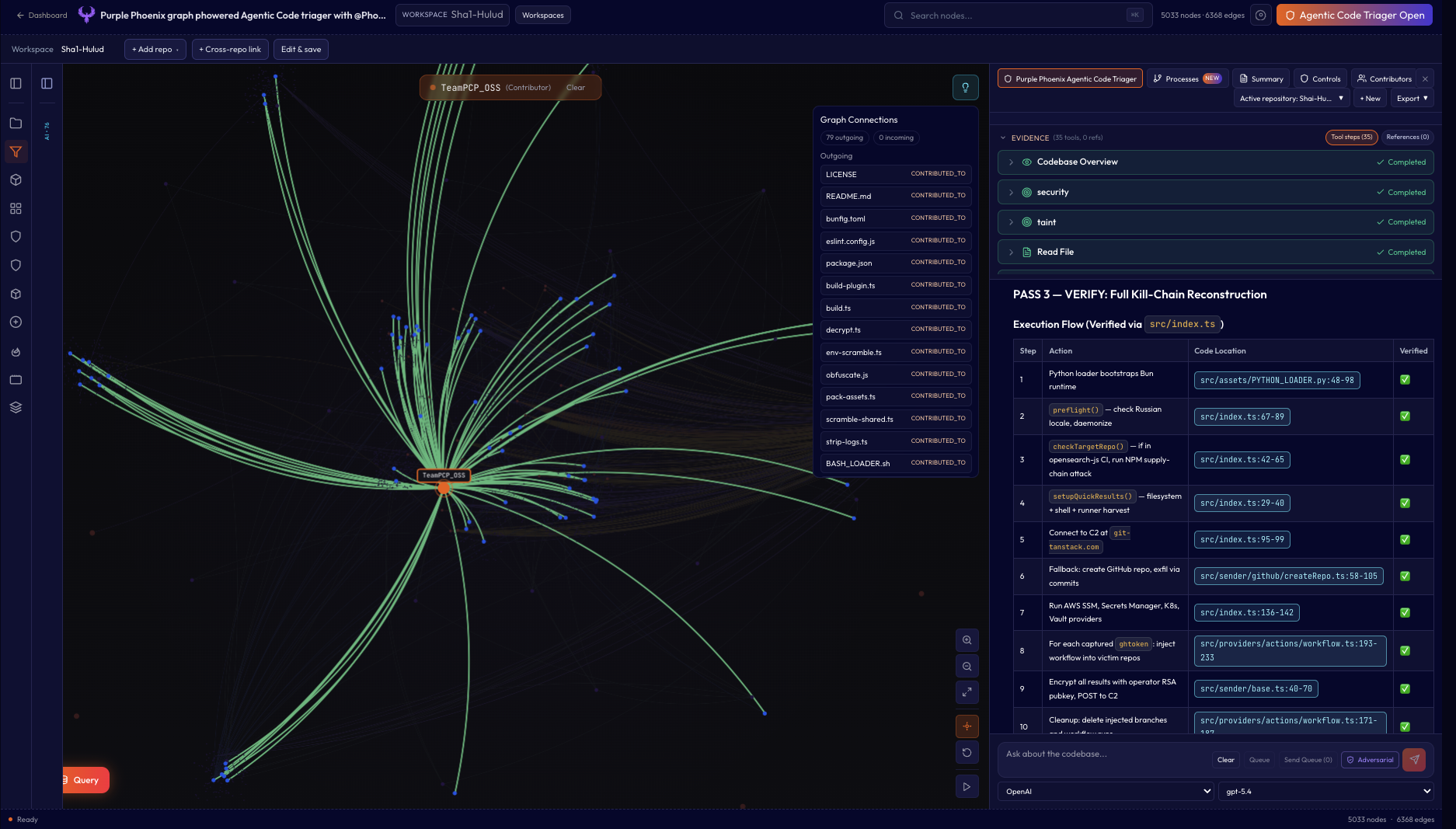The image size is (1456, 829).
Task: Open the OpenAI provider dropdown
Action: [1106, 791]
